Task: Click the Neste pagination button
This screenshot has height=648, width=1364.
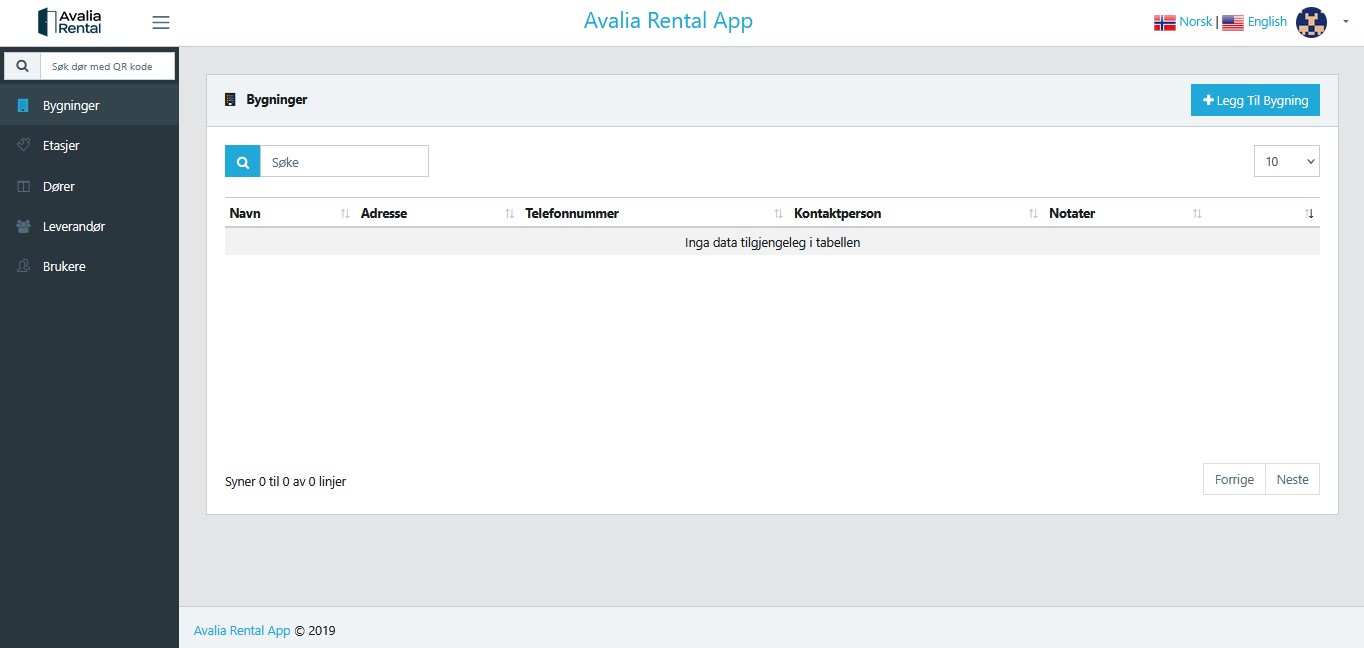Action: click(1292, 479)
